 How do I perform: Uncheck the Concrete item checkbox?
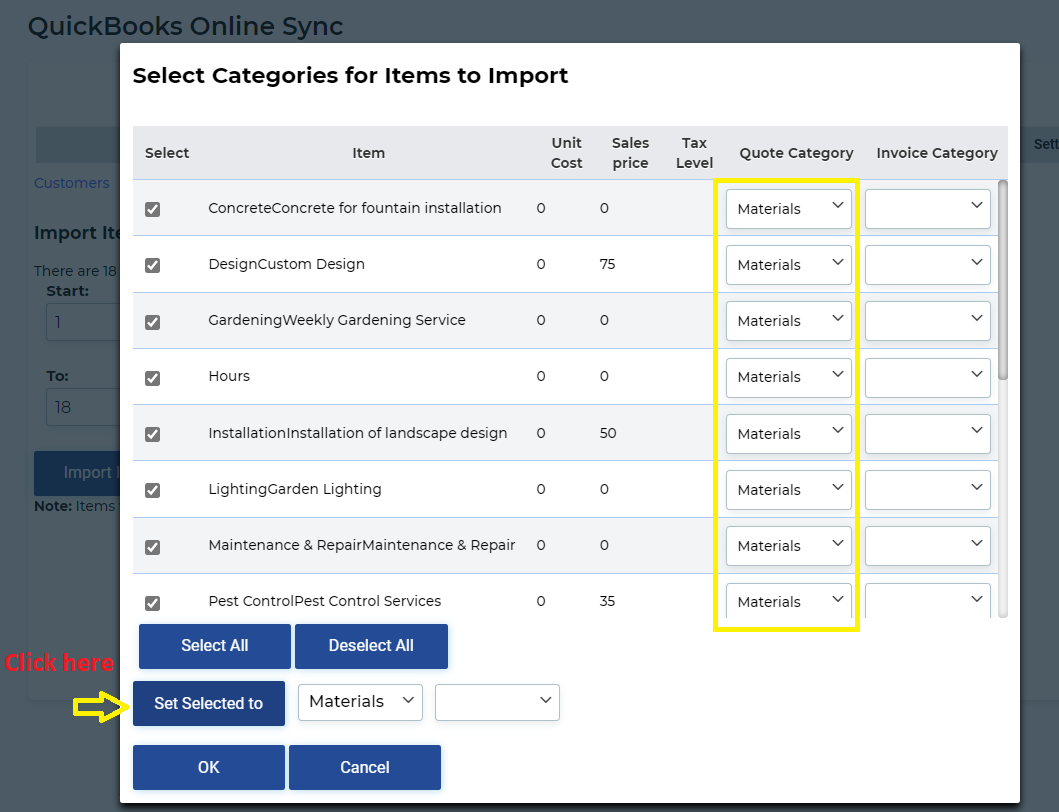152,209
